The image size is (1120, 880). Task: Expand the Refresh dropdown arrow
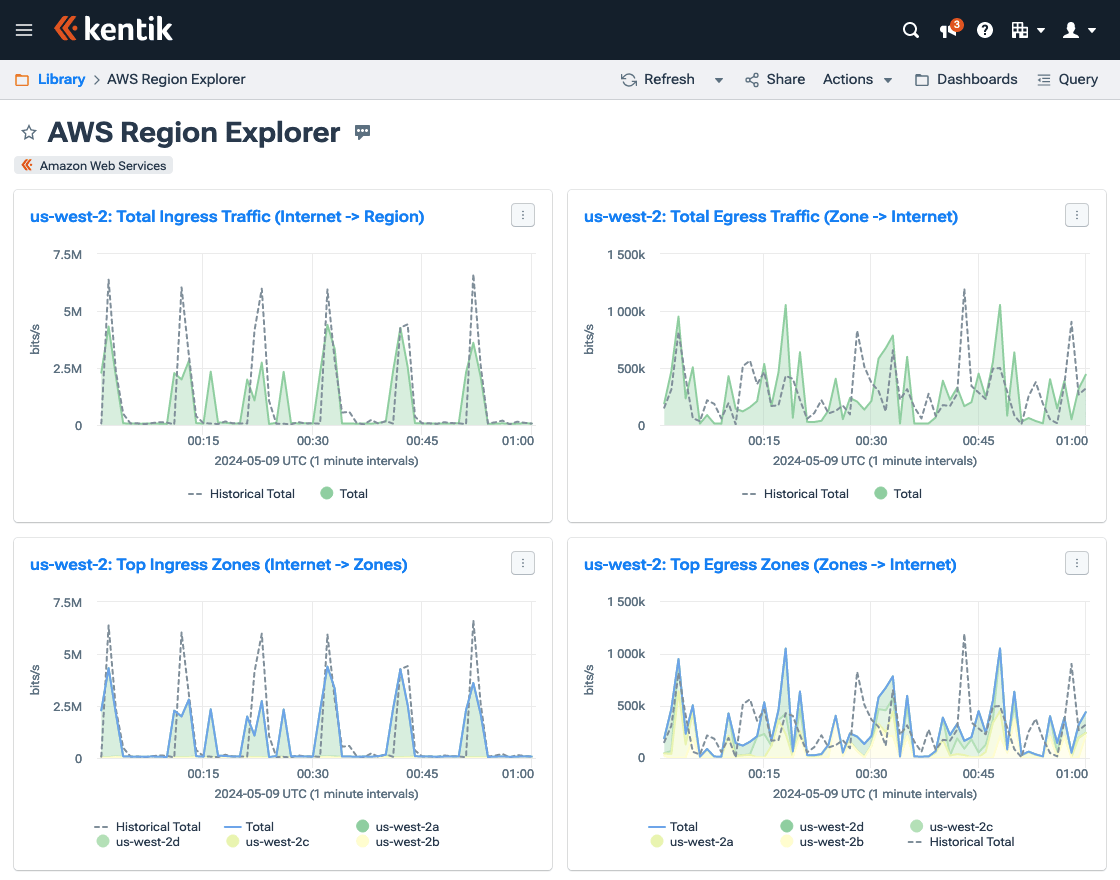point(718,79)
